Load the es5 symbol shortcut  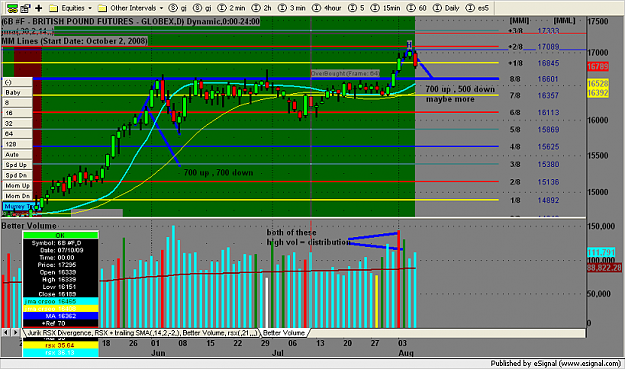[x=478, y=8]
